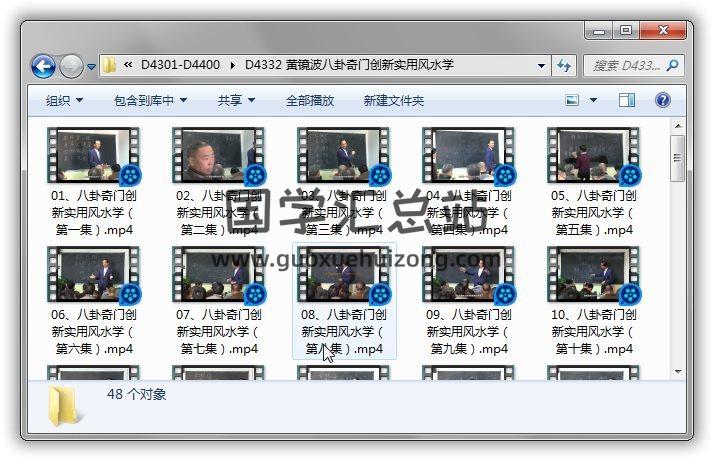Viewport: 714px width, 461px height.
Task: Select the D4332 folder breadcrumb
Action: (349, 65)
